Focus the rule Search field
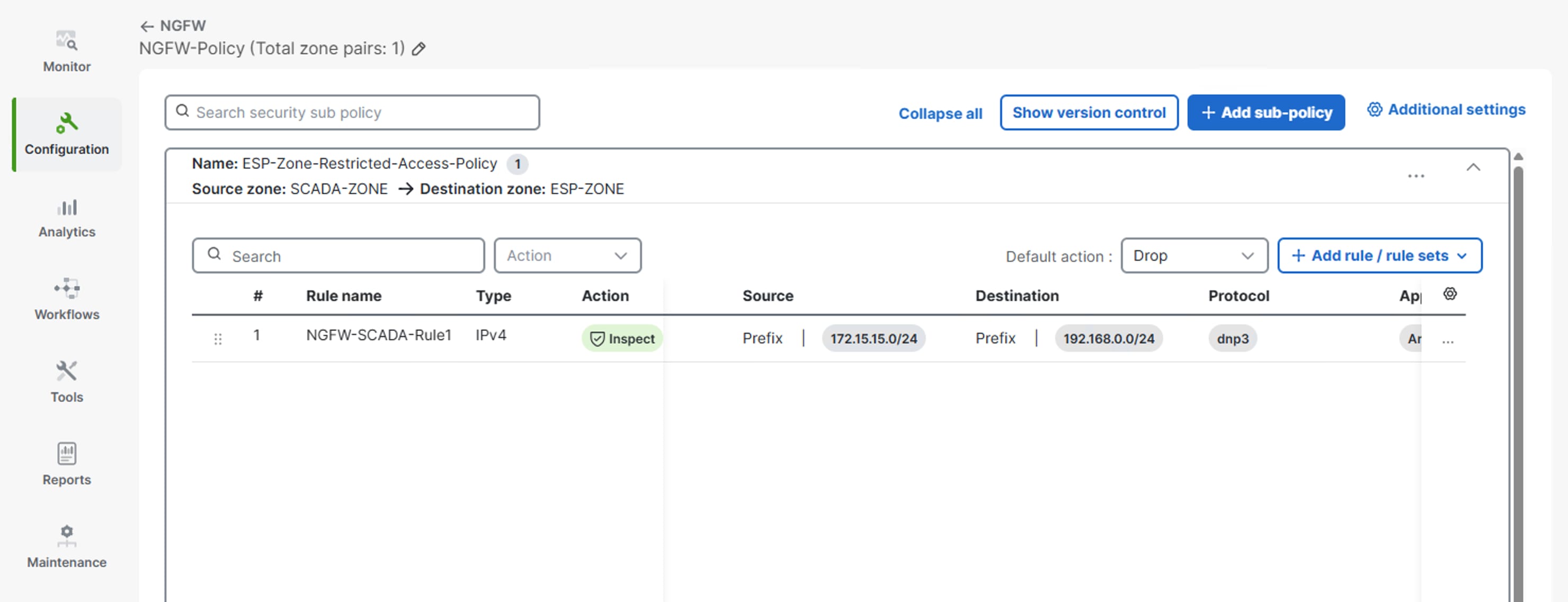1568x602 pixels. 338,255
